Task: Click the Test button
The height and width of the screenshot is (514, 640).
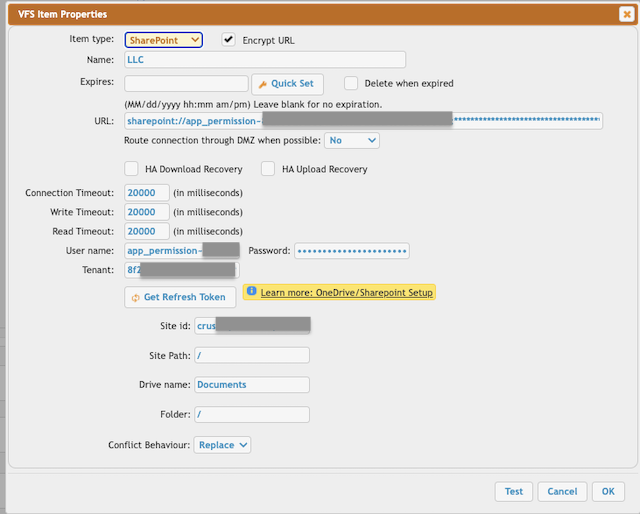Action: [514, 492]
